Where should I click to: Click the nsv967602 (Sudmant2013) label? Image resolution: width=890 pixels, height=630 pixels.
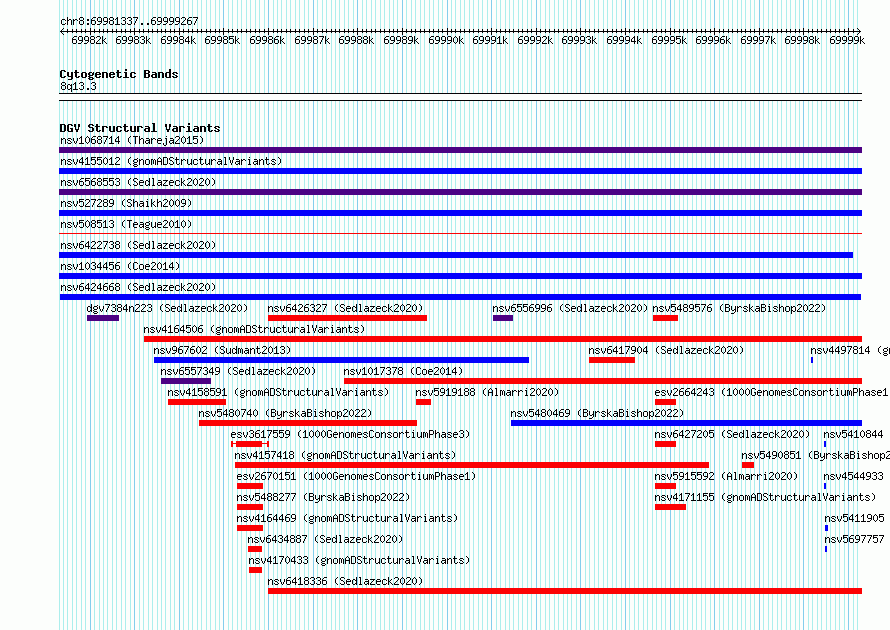[222, 350]
